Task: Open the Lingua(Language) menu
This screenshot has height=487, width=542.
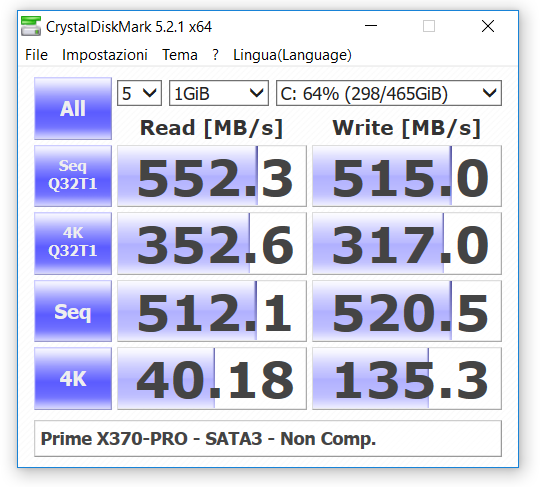Action: click(292, 55)
